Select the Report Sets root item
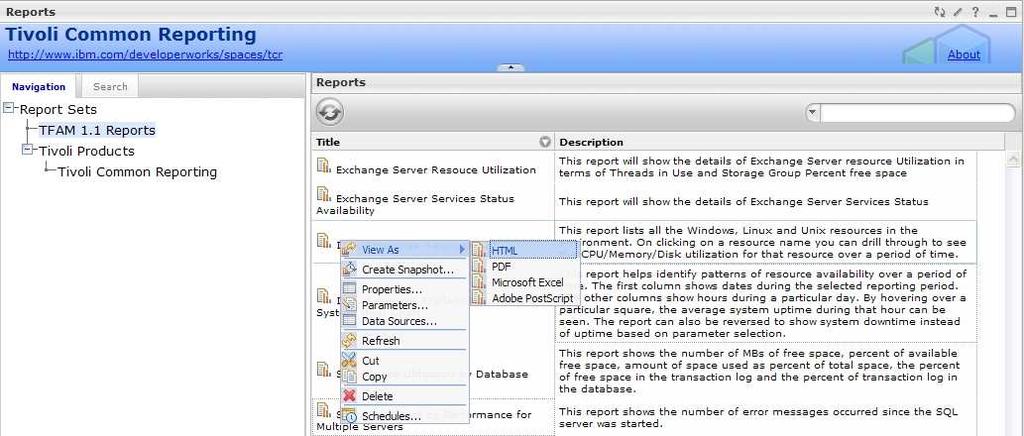 click(x=58, y=110)
